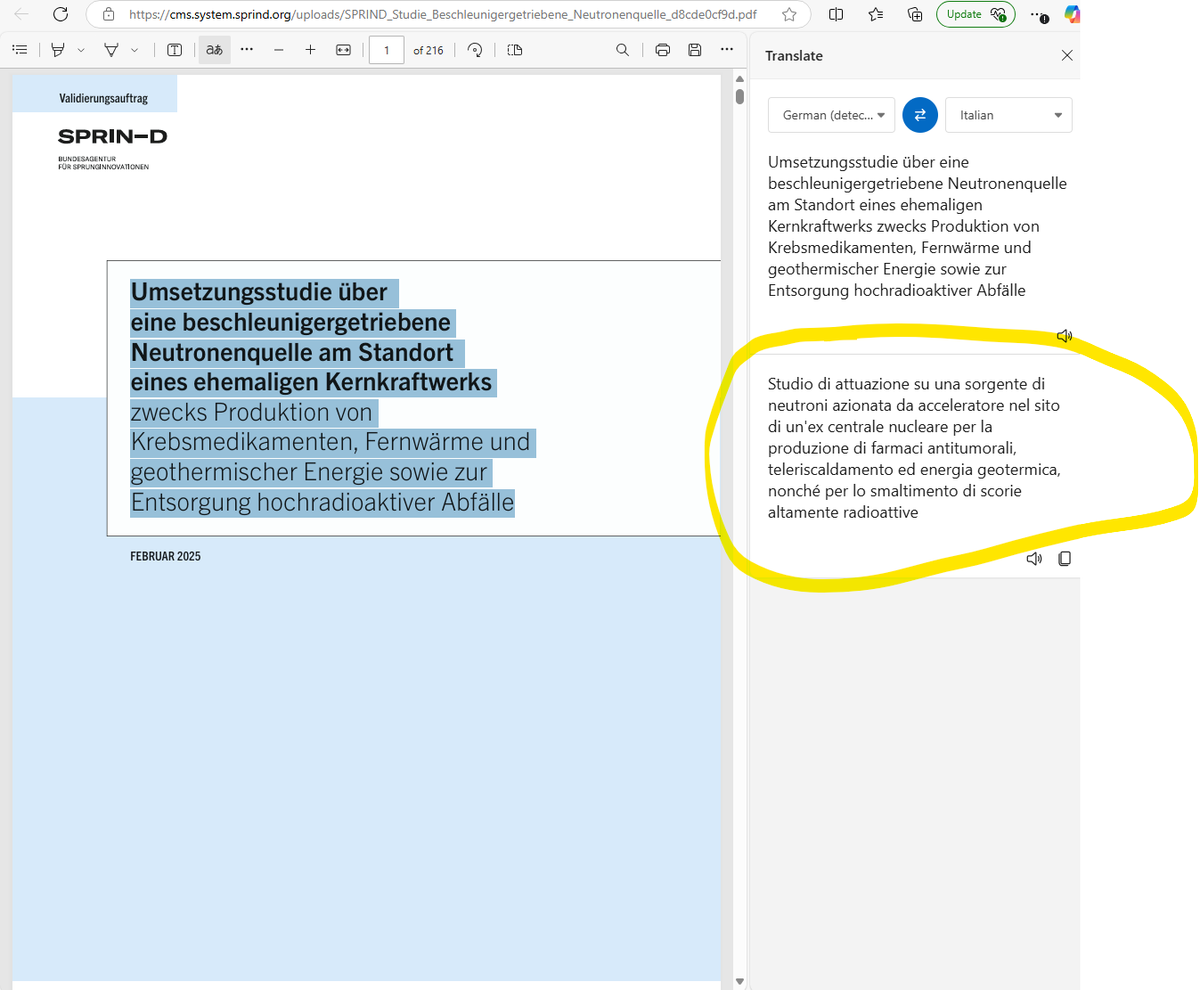This screenshot has width=1200, height=990.
Task: Open more tools ellipsis beside translate
Action: [x=247, y=49]
